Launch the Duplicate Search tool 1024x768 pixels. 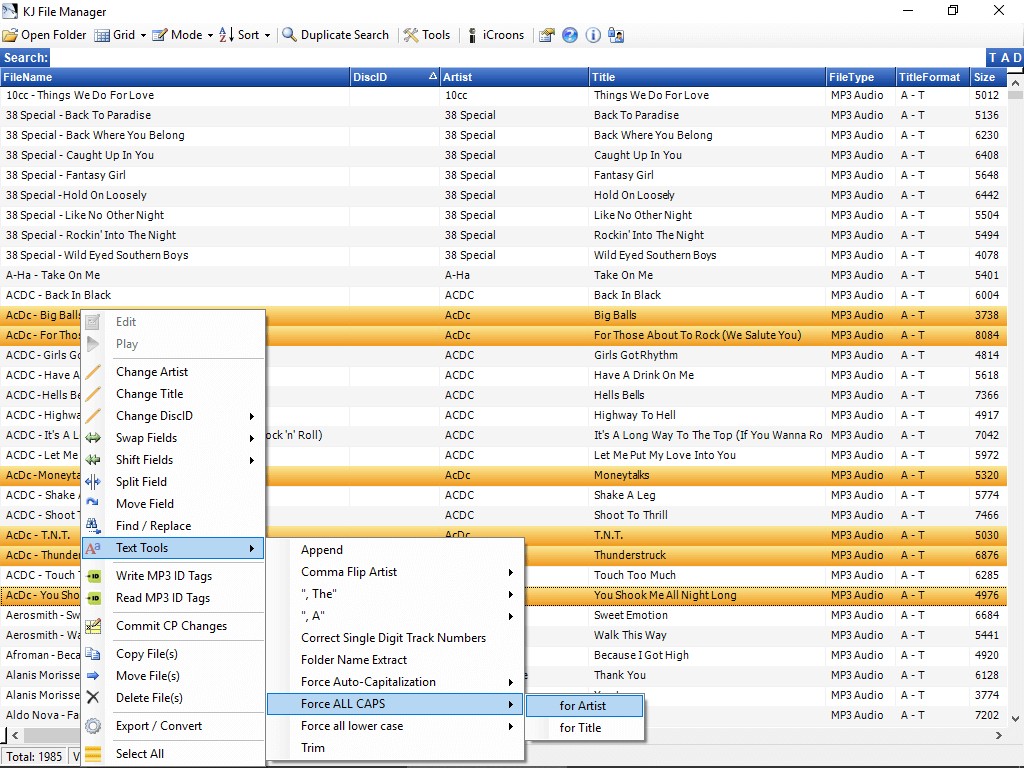click(336, 34)
